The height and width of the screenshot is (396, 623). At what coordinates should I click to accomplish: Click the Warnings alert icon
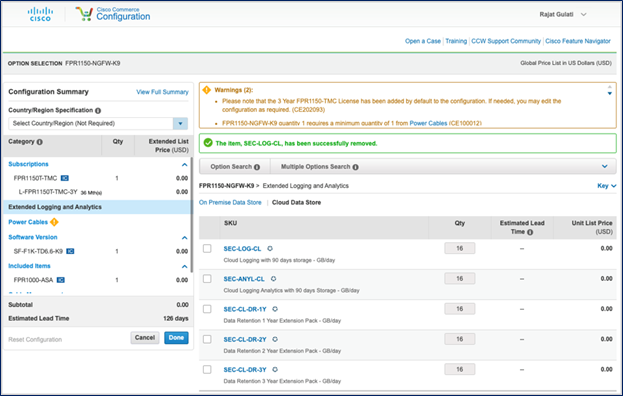click(x=207, y=90)
